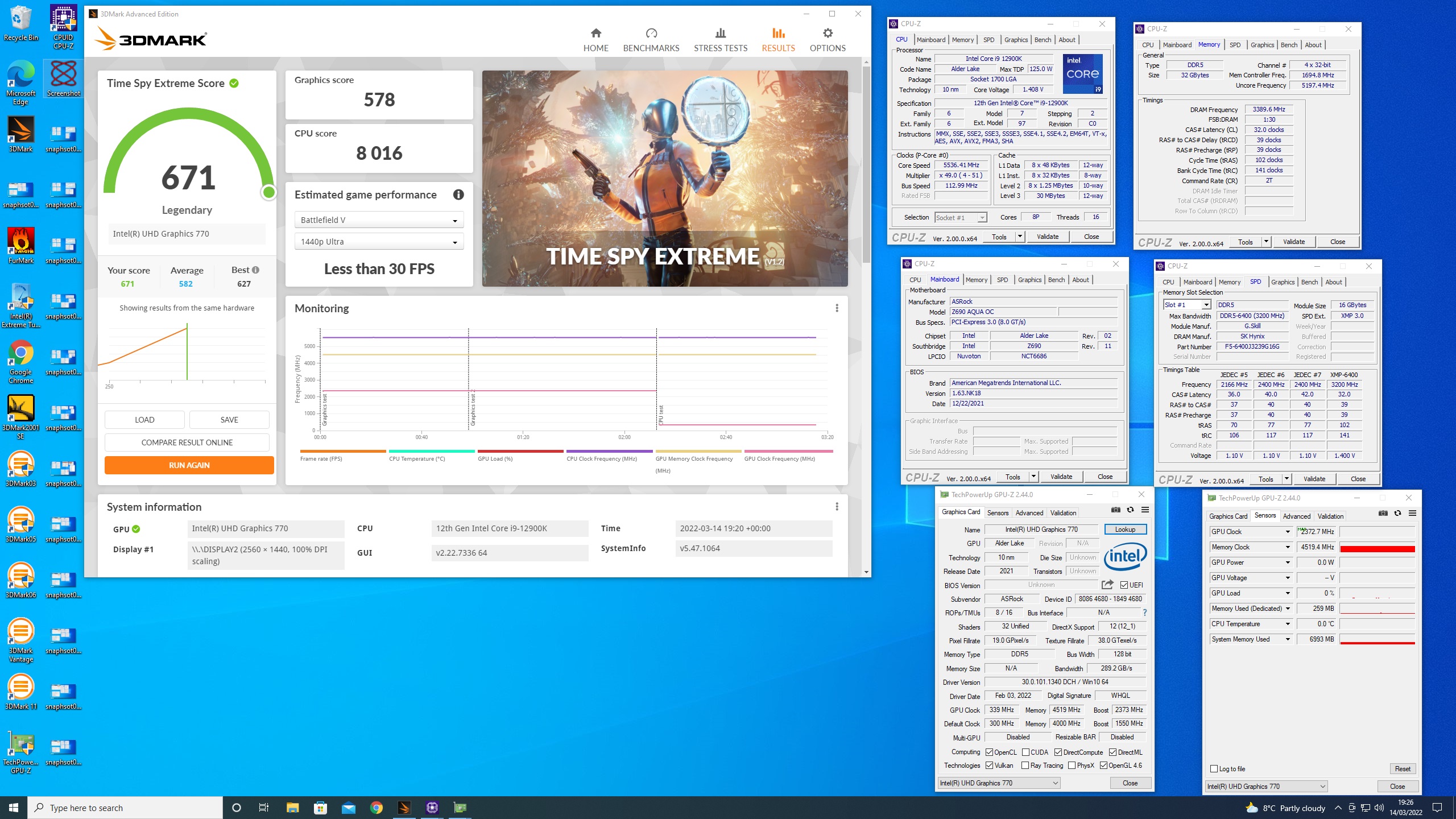Refresh the GPU-Z Graphics Card window
The image size is (1456, 819).
[1130, 510]
